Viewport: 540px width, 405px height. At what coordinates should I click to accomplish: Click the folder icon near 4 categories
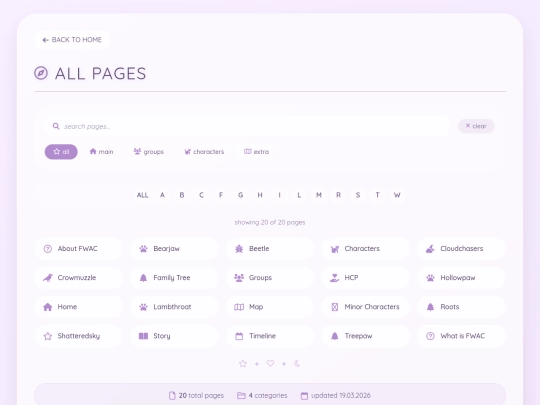(x=241, y=395)
